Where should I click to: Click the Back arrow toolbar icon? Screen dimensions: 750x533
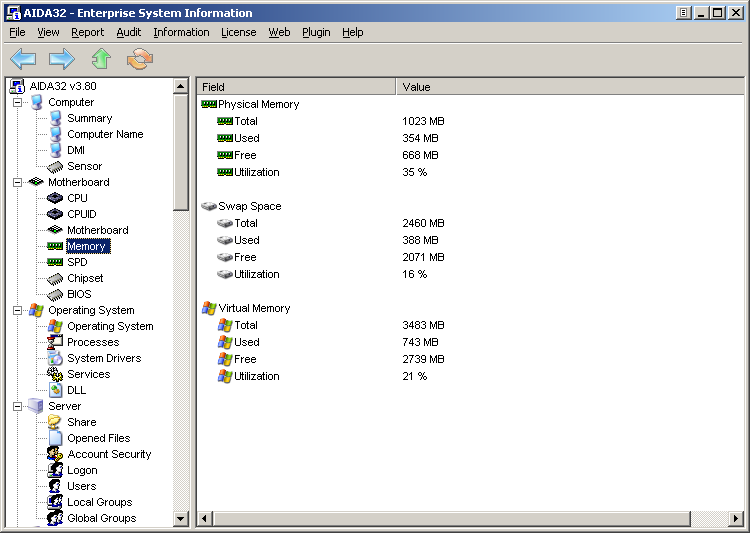click(x=23, y=60)
